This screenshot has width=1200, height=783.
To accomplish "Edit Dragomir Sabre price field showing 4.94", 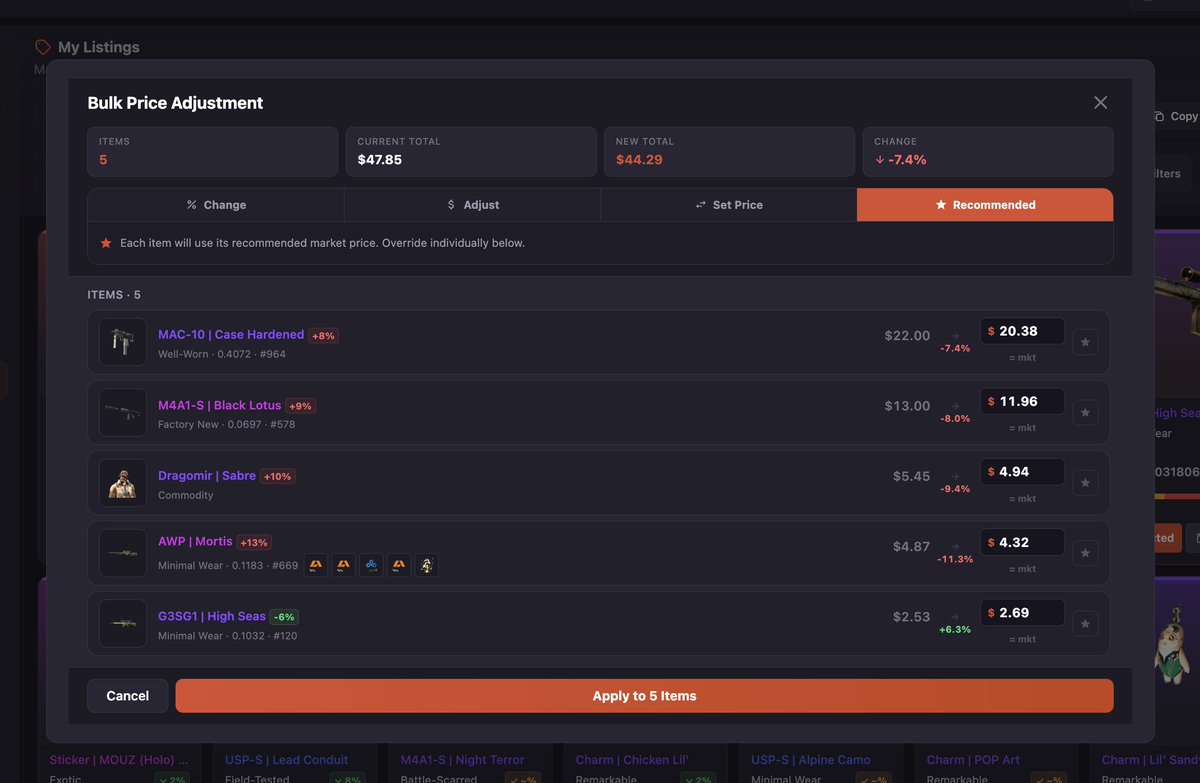I will [x=1022, y=472].
